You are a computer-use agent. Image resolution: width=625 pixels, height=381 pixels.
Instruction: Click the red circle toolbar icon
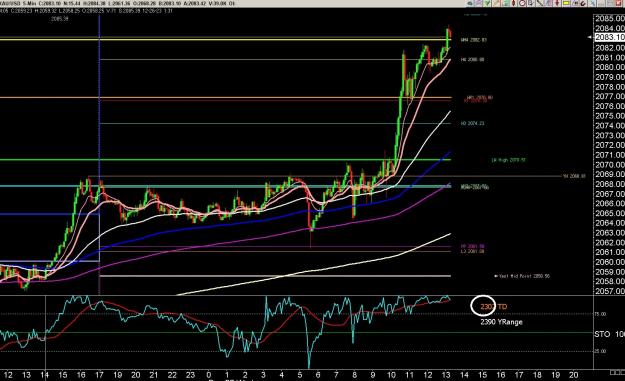(522, 3)
